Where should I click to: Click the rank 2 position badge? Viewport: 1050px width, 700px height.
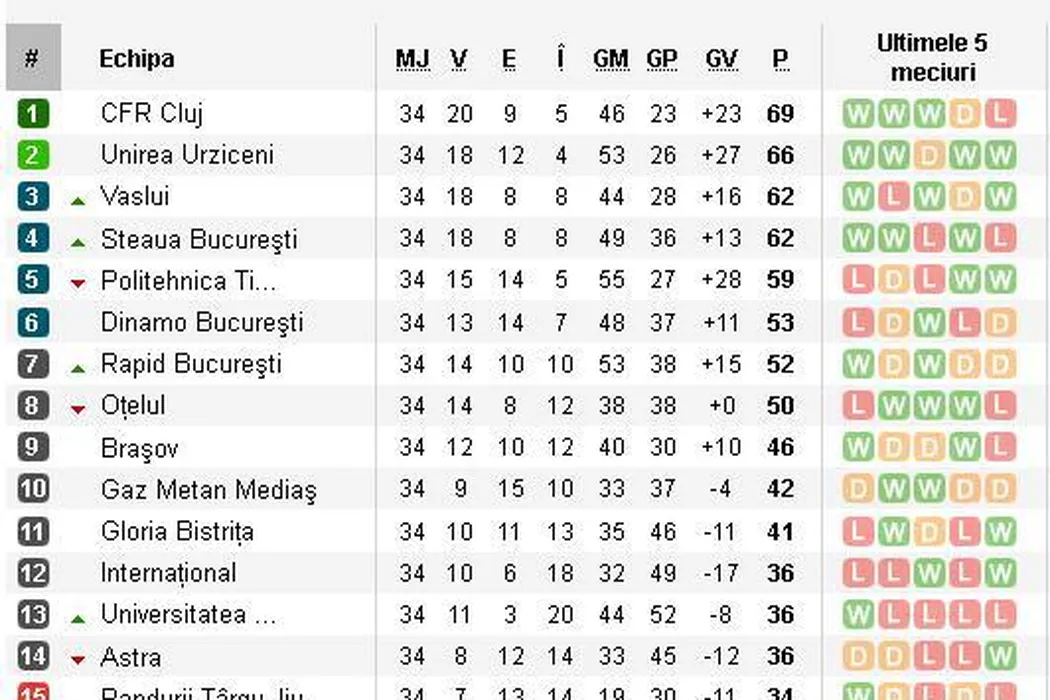[x=33, y=155]
